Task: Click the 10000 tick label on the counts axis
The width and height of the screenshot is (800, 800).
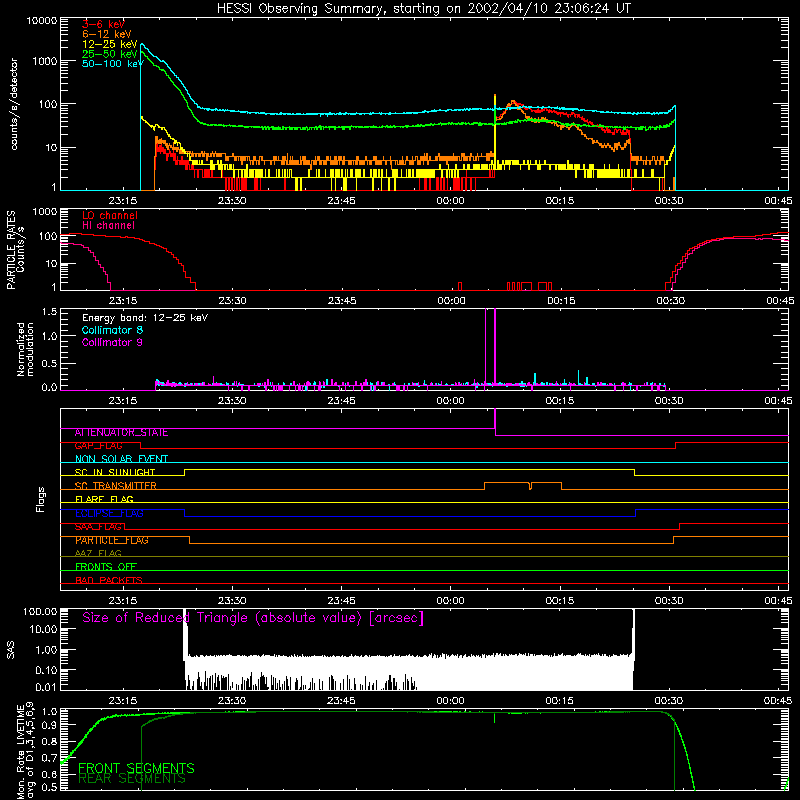Action: point(42,21)
